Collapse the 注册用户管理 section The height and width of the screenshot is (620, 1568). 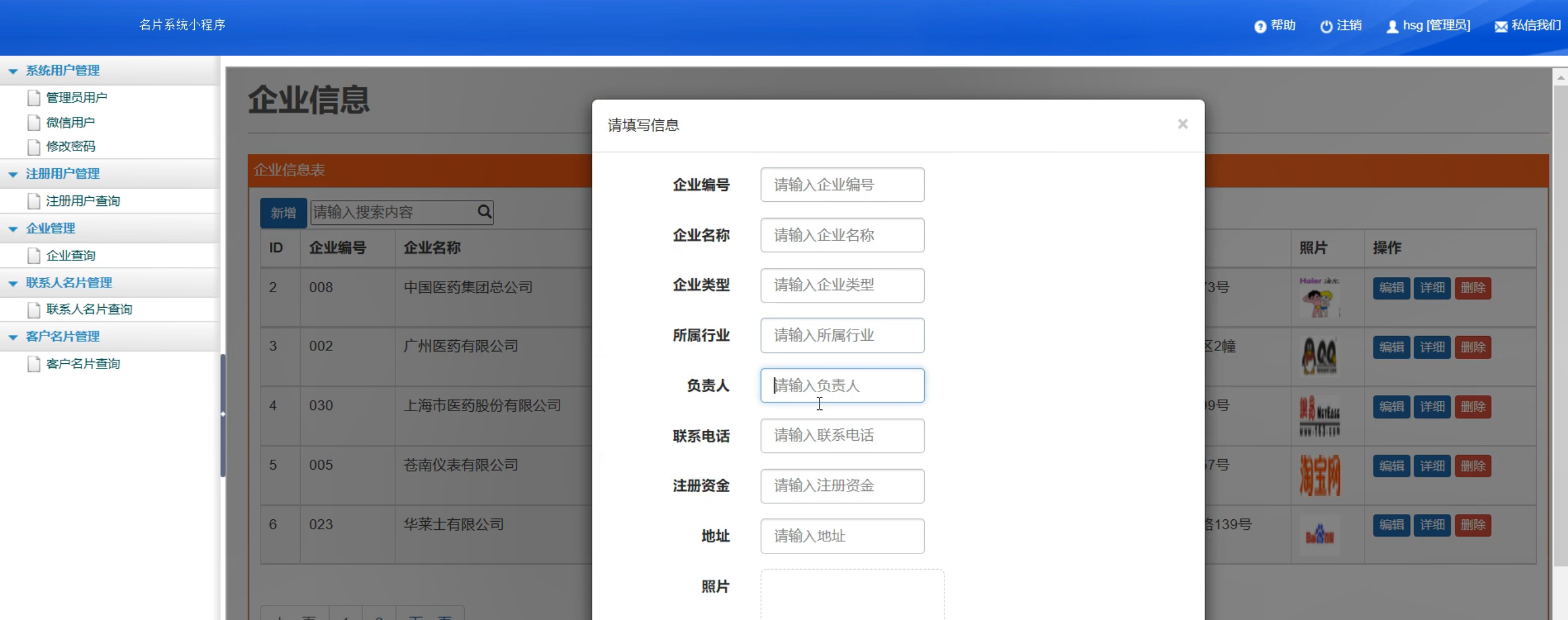pos(13,175)
